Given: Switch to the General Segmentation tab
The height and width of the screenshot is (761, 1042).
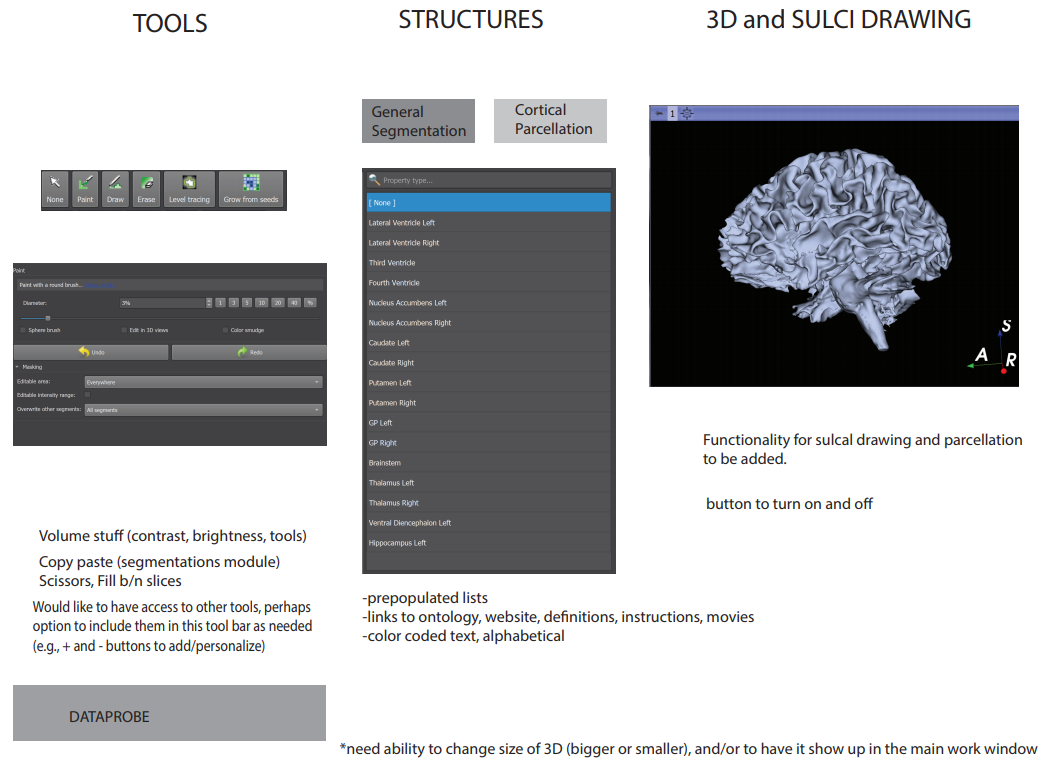Looking at the screenshot, I should [418, 120].
